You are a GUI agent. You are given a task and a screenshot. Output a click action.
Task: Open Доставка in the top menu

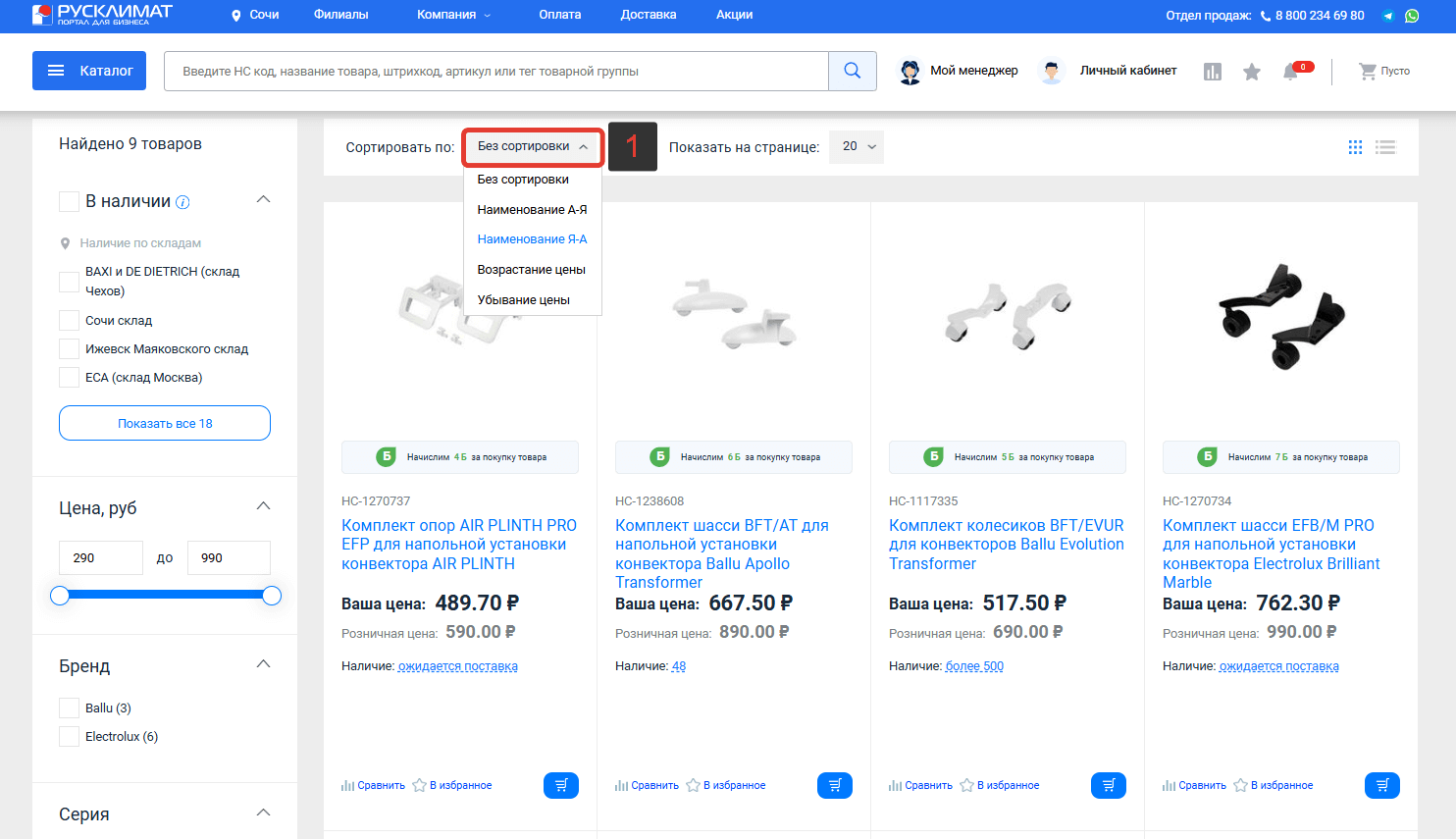649,15
